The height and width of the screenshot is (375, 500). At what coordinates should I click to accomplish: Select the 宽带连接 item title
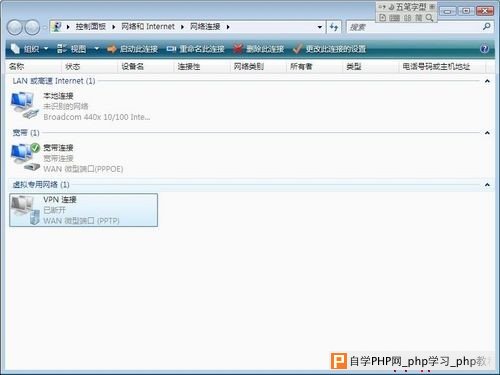click(58, 148)
